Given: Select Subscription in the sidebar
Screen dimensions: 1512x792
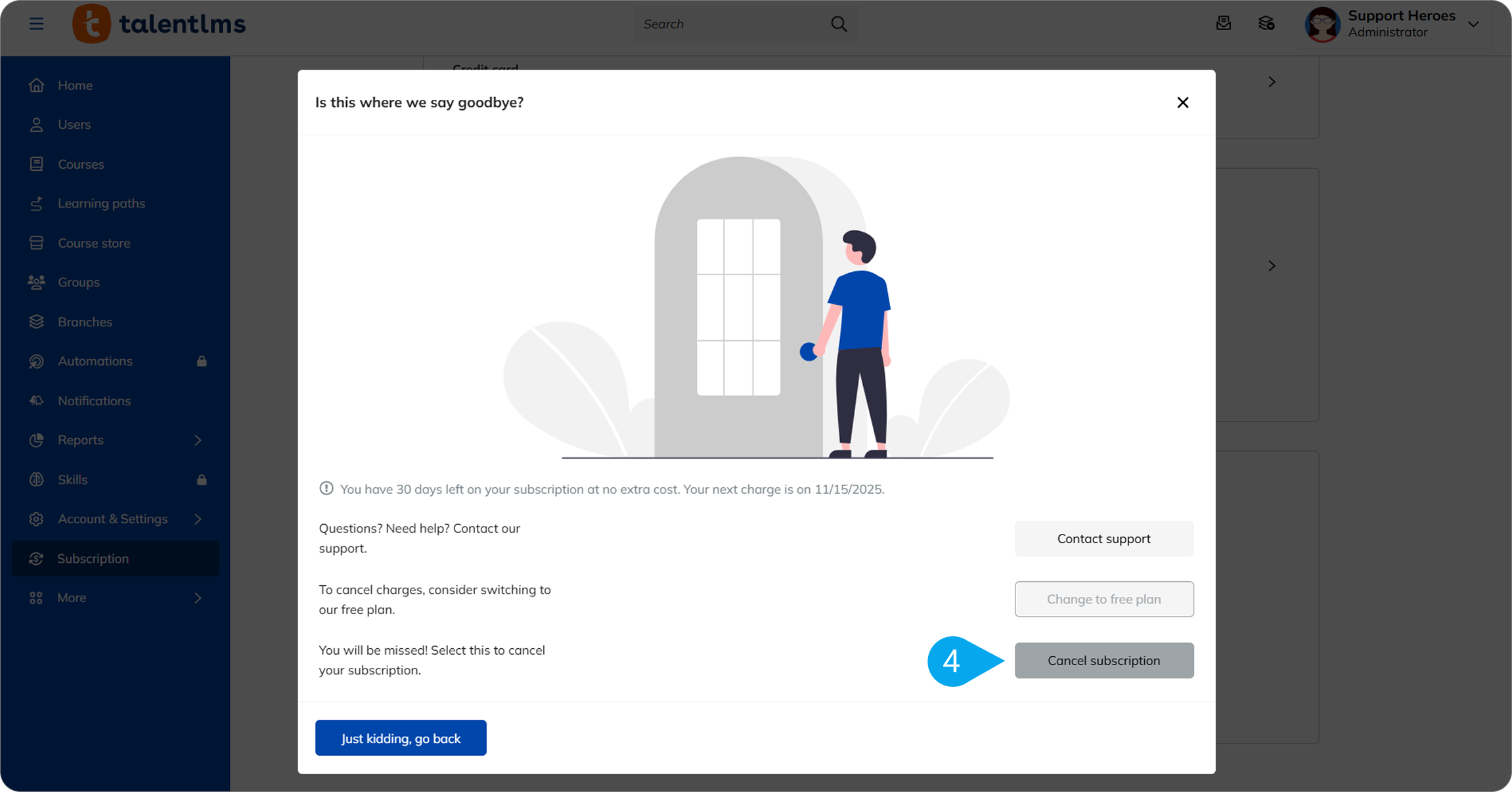Looking at the screenshot, I should click(93, 558).
